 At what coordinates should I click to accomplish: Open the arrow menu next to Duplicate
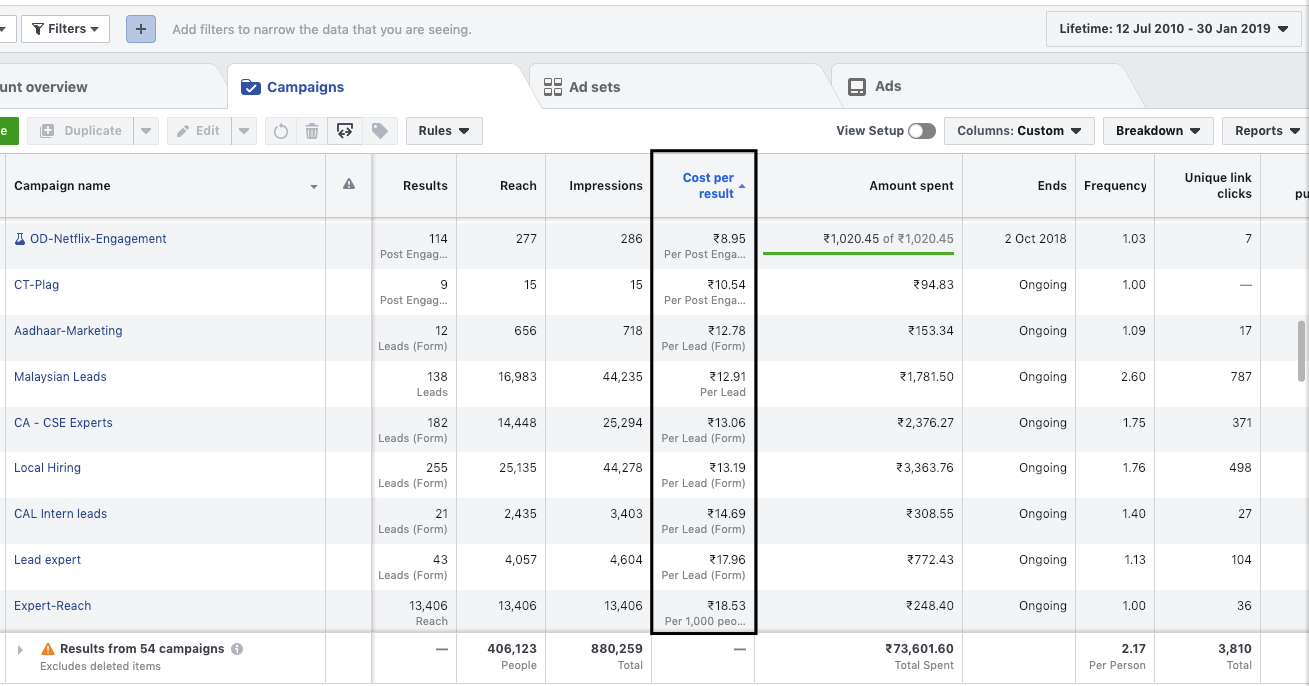[x=146, y=131]
